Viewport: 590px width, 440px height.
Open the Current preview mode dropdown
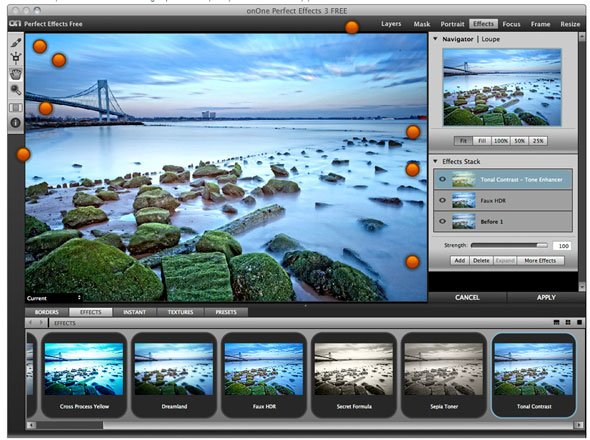click(x=53, y=298)
